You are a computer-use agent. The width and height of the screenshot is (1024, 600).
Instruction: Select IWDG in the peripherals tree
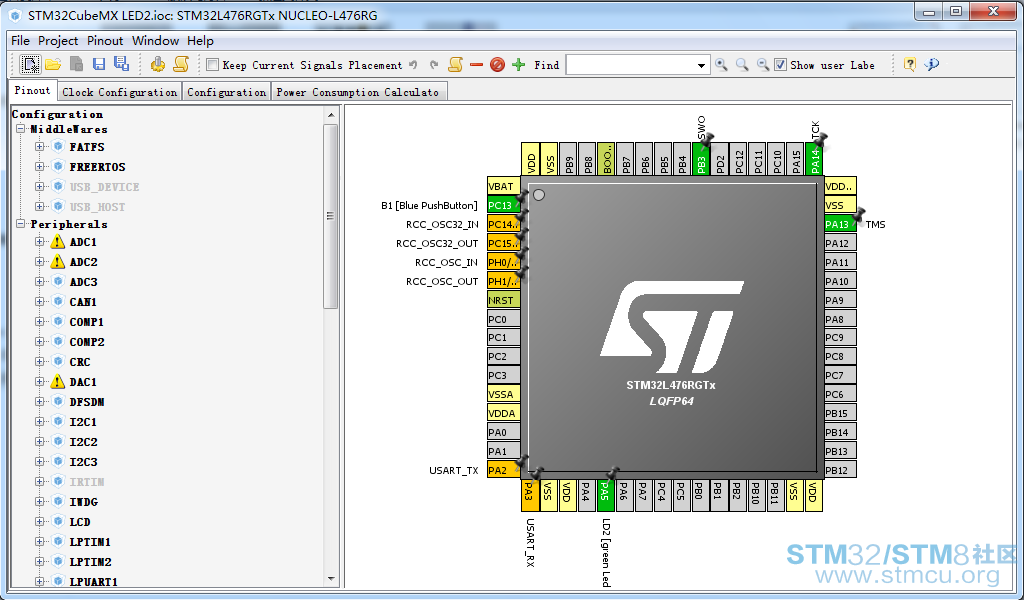click(x=84, y=501)
